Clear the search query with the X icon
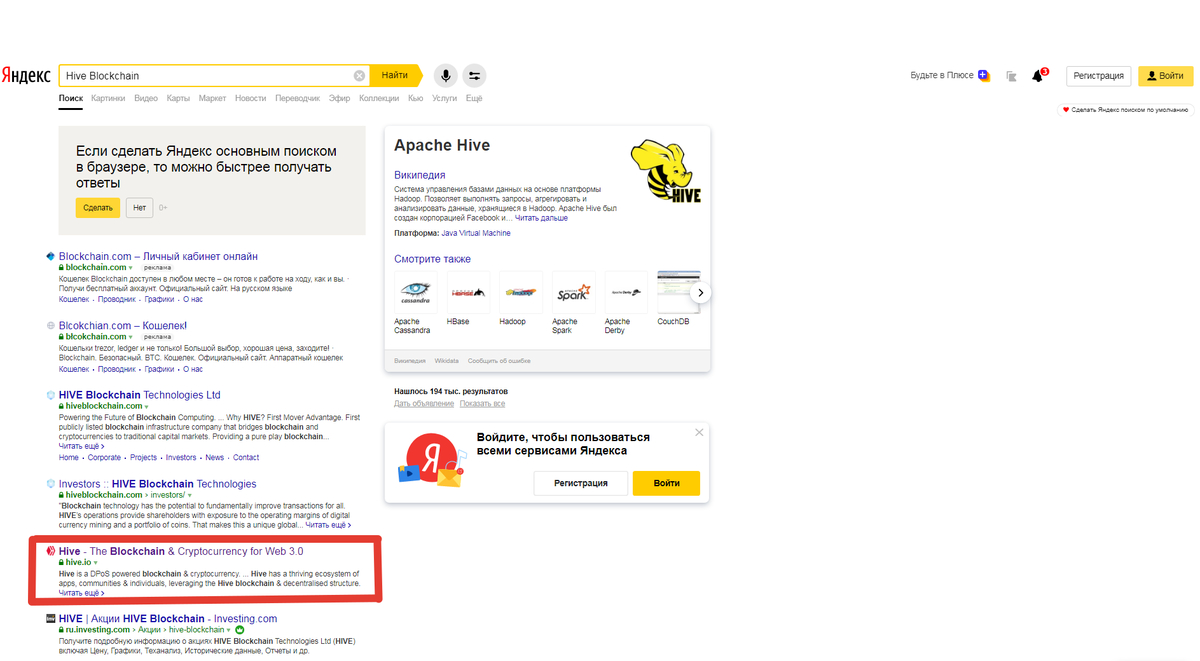The height and width of the screenshot is (661, 1200). pos(359,76)
